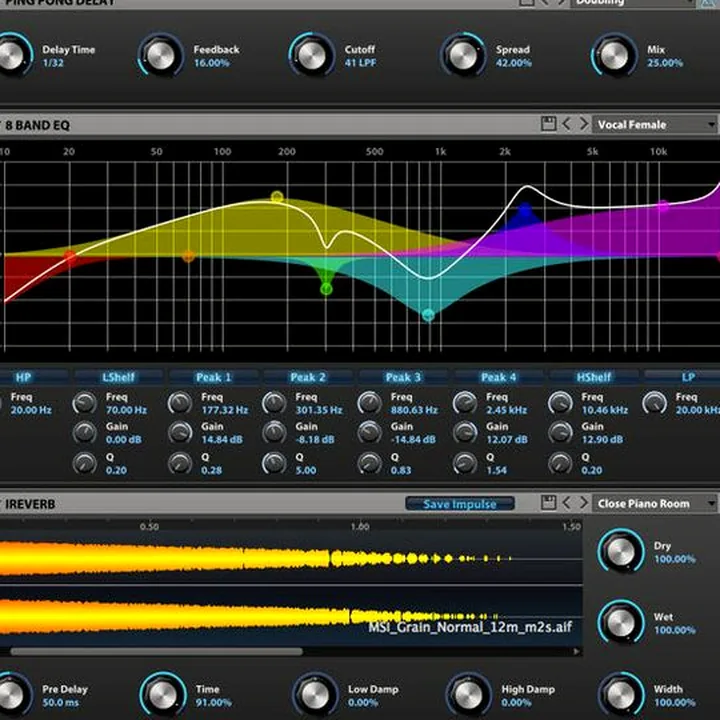
Task: Click the Peak 1 Gain knob
Action: (x=180, y=433)
